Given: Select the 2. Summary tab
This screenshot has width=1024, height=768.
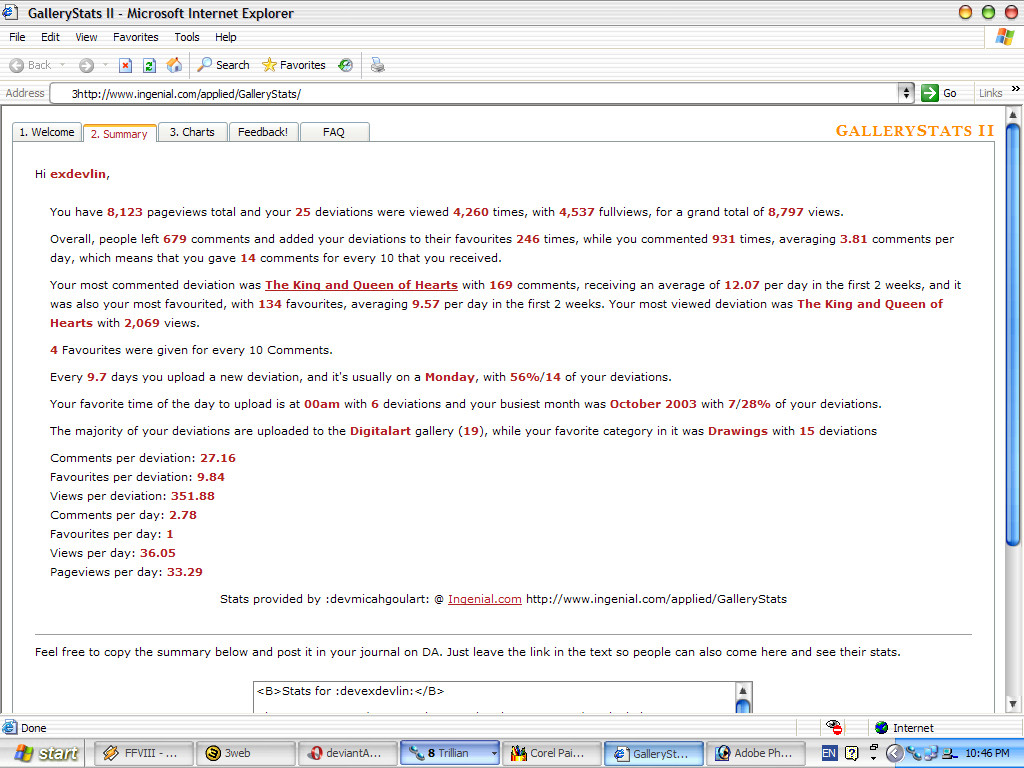Looking at the screenshot, I should point(120,134).
